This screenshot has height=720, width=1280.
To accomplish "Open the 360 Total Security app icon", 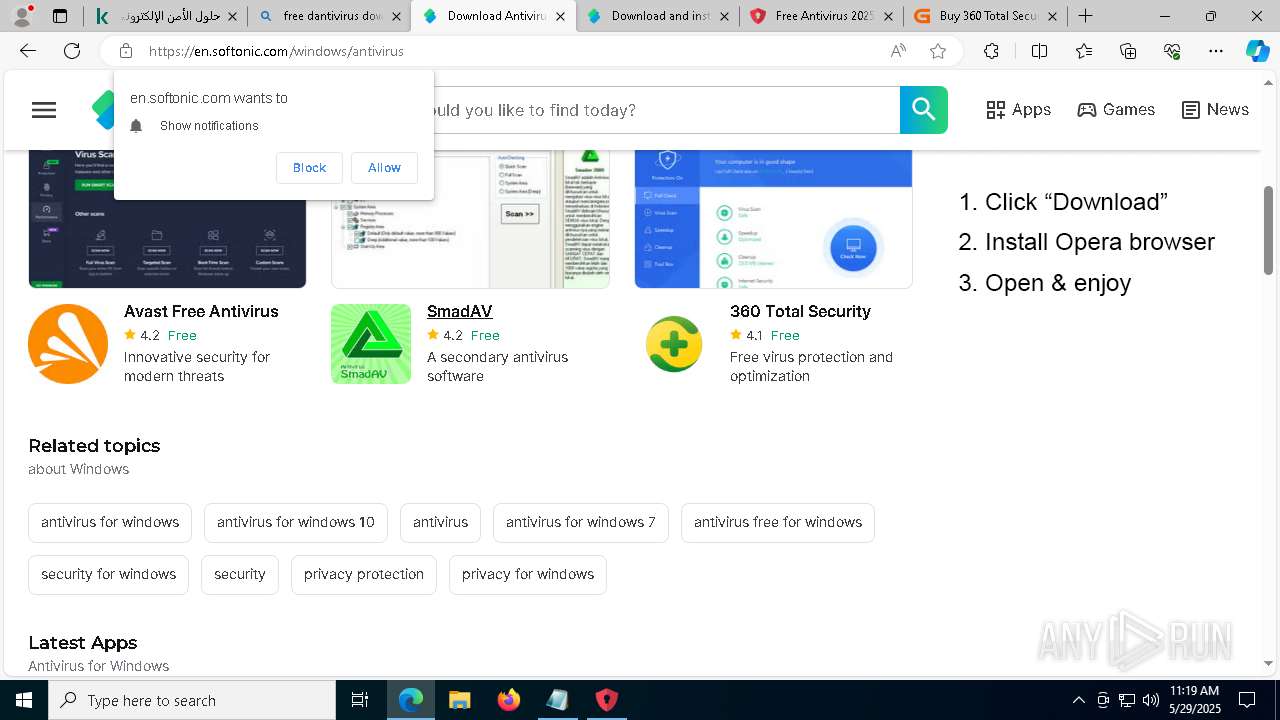I will tap(674, 344).
